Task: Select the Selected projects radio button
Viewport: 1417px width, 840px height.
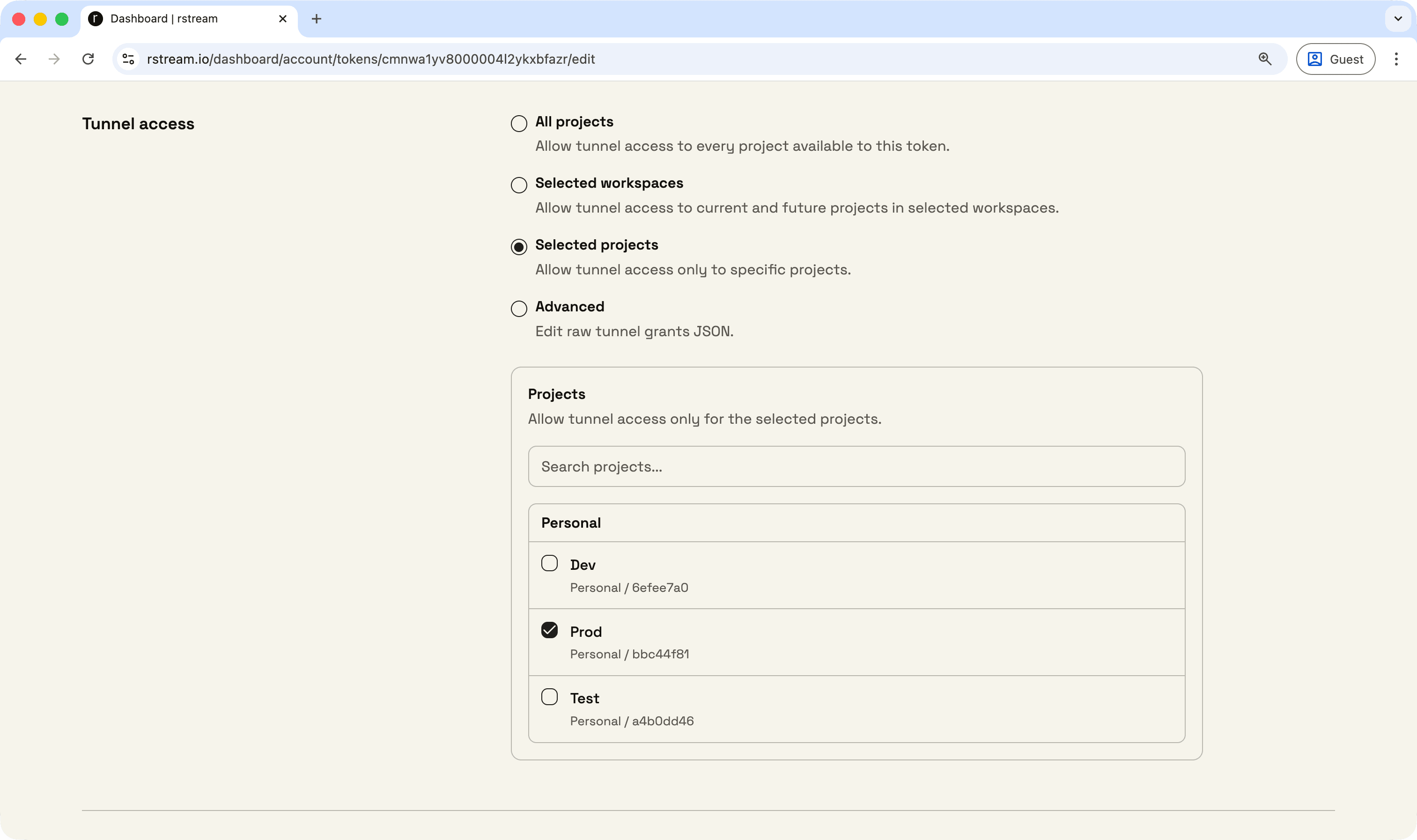Action: click(518, 247)
